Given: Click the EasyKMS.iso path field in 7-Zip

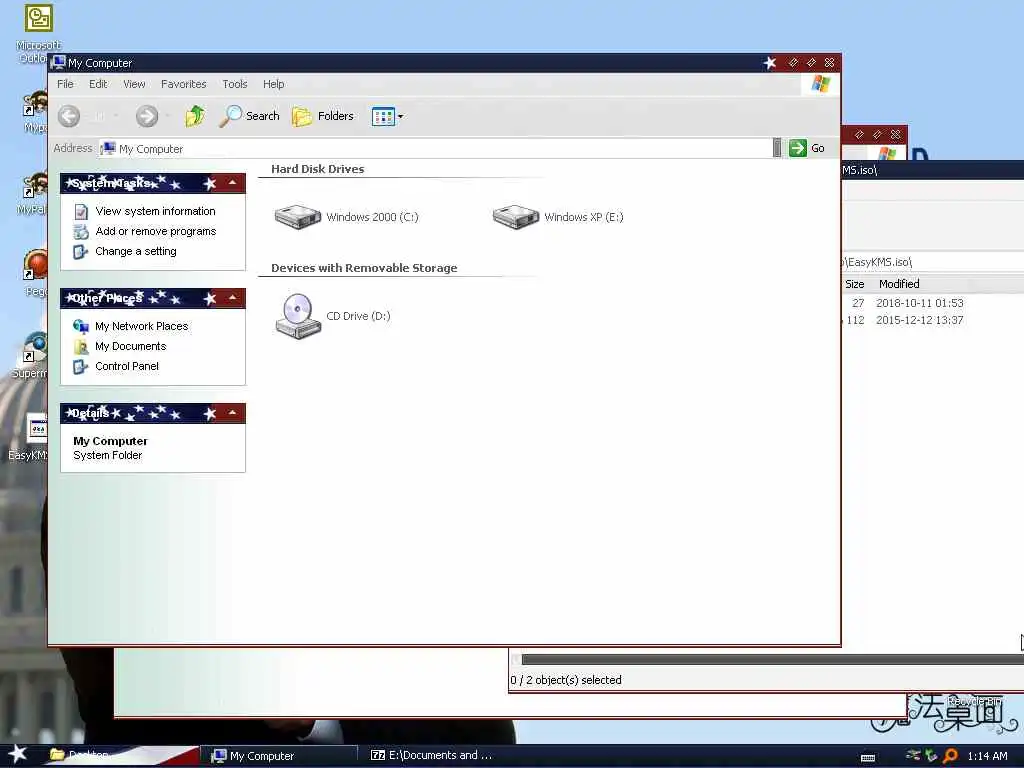Looking at the screenshot, I should pyautogui.click(x=933, y=262).
